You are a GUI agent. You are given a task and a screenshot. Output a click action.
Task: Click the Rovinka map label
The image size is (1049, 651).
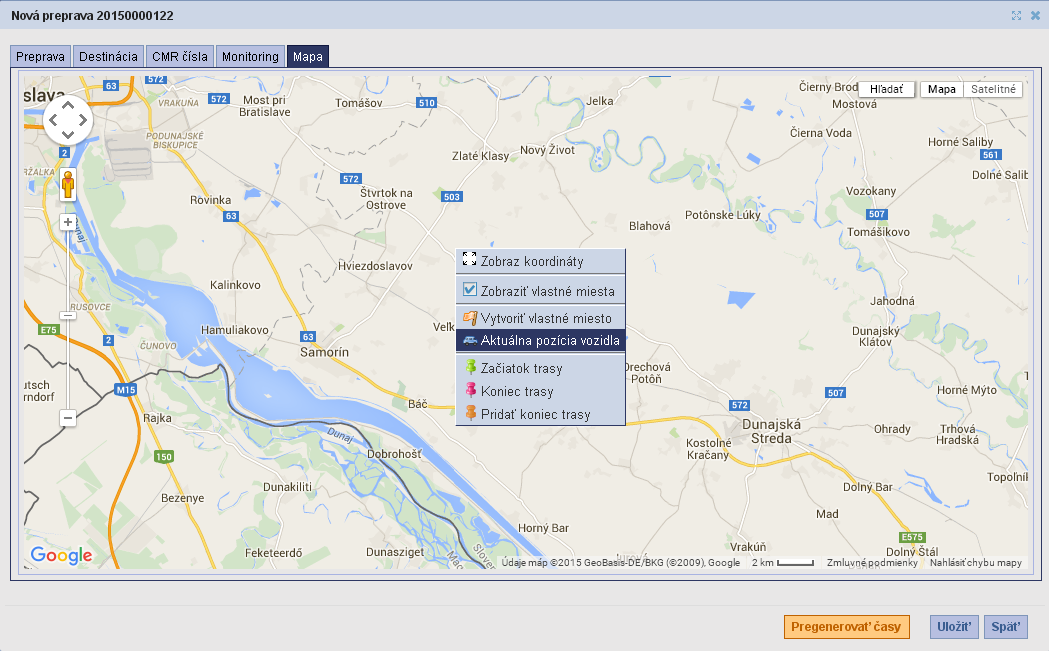coord(211,200)
